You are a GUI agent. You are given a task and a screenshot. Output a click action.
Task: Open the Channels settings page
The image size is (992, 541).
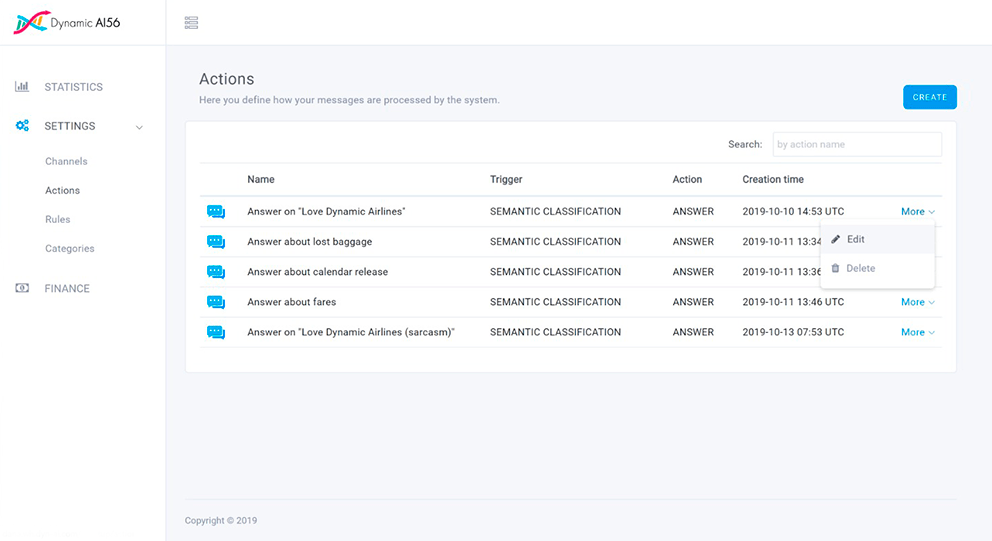(66, 161)
